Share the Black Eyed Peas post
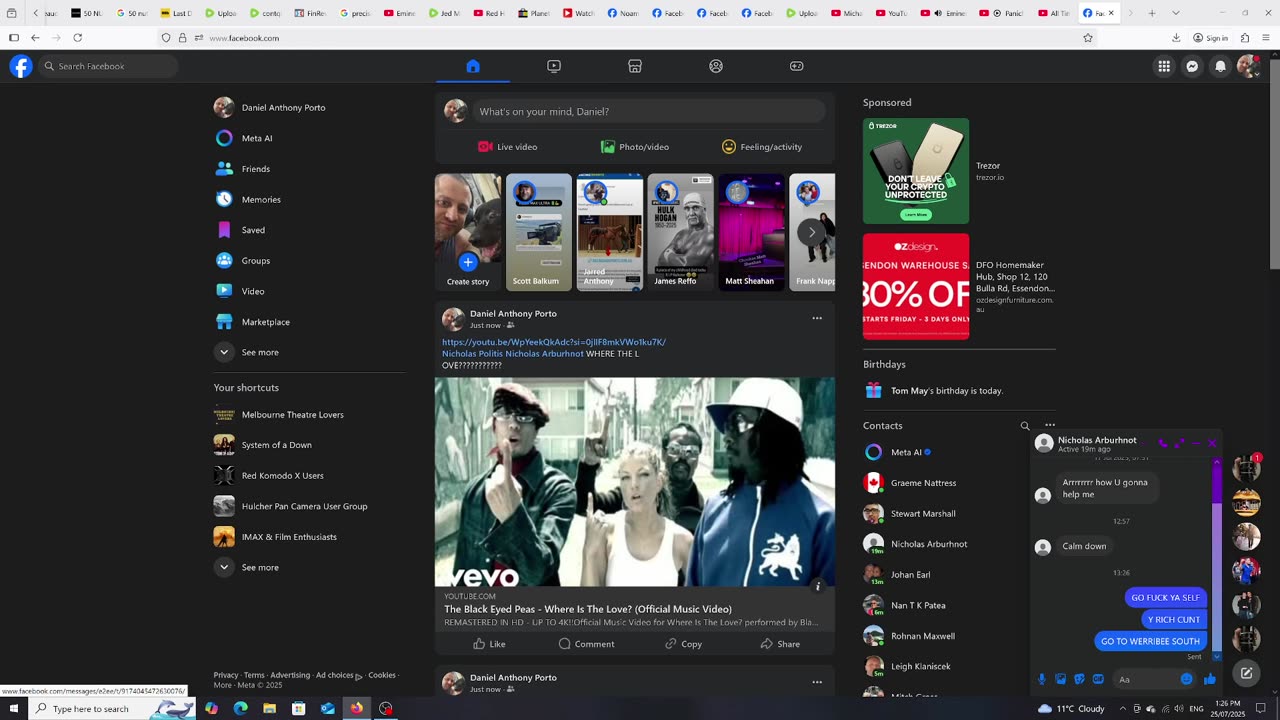 point(780,644)
